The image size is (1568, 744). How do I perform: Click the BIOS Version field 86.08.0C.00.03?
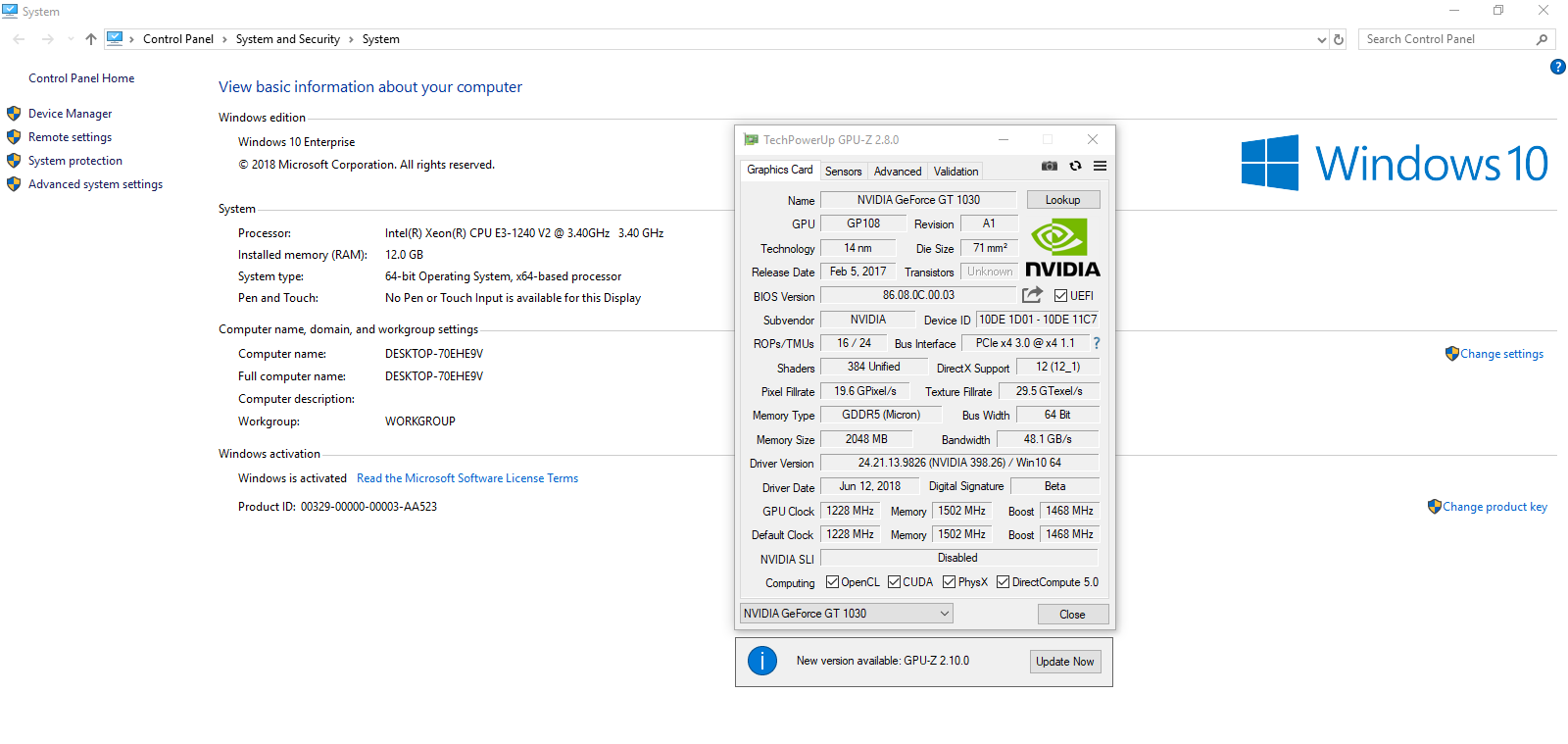click(918, 295)
